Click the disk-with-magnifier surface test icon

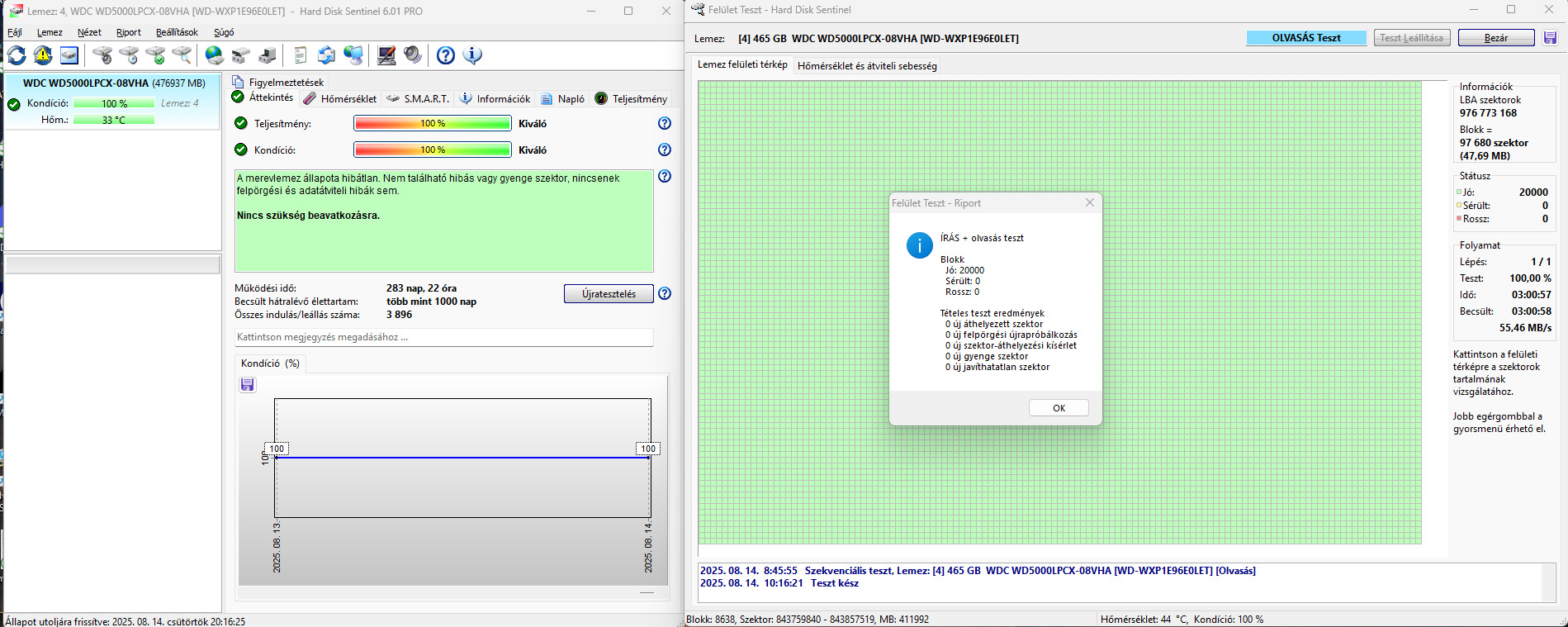(182, 55)
